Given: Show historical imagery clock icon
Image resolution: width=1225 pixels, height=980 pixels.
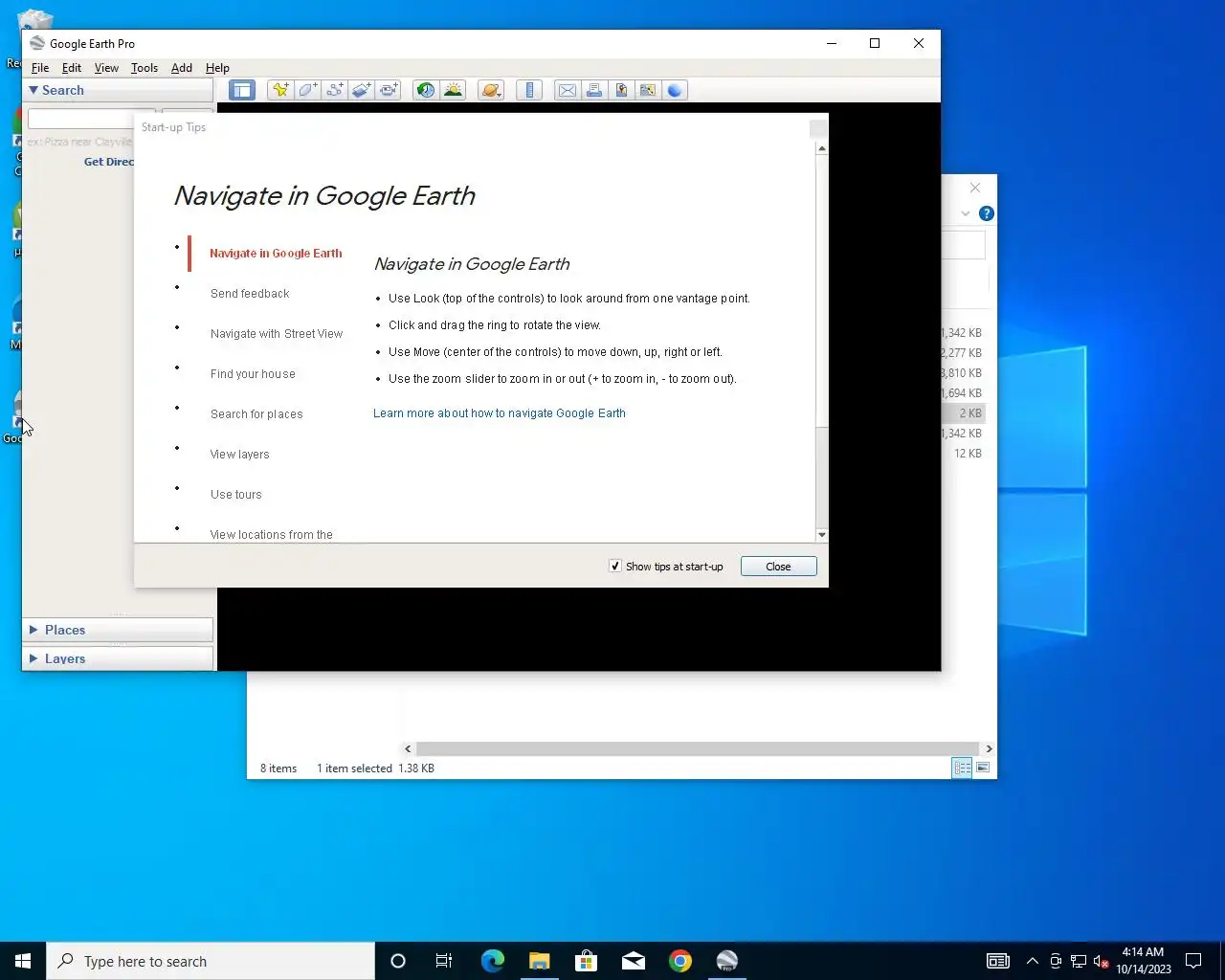Looking at the screenshot, I should 426,90.
